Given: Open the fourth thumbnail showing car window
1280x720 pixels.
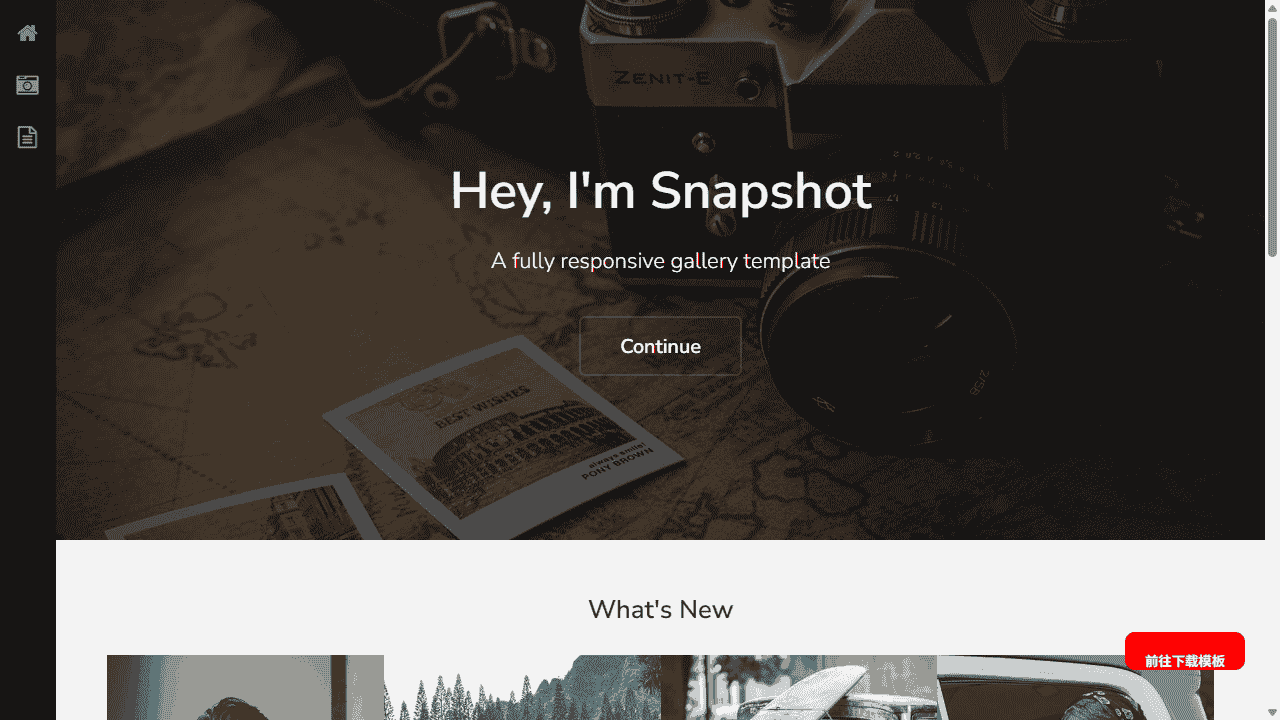Looking at the screenshot, I should click(x=1075, y=687).
